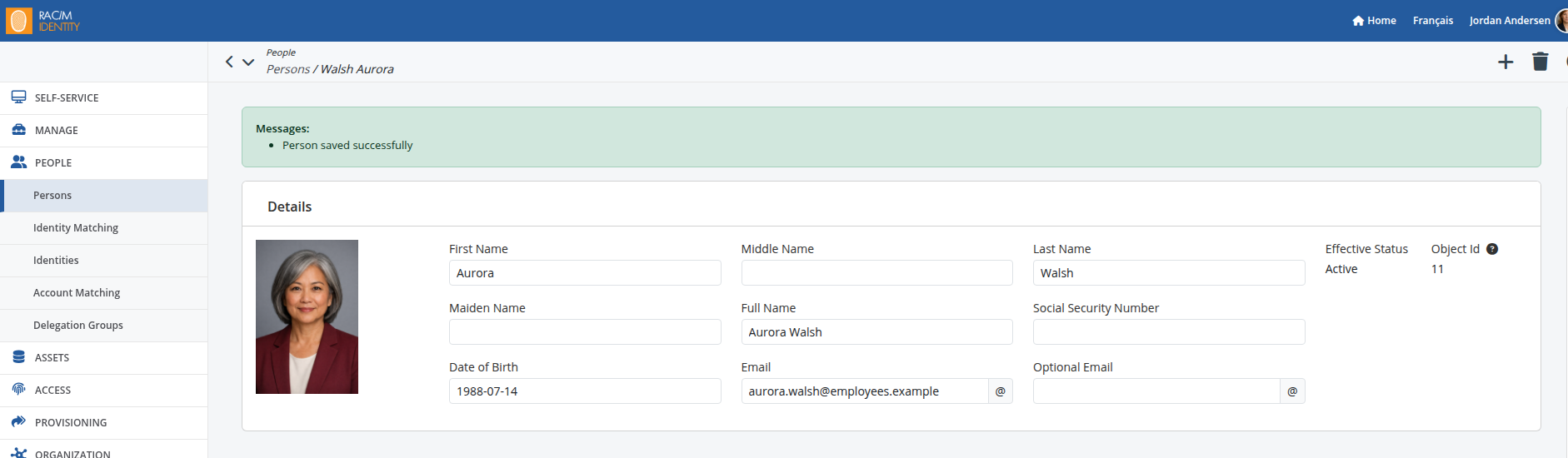Click the Details section heading
This screenshot has width=1568, height=458.
(289, 207)
